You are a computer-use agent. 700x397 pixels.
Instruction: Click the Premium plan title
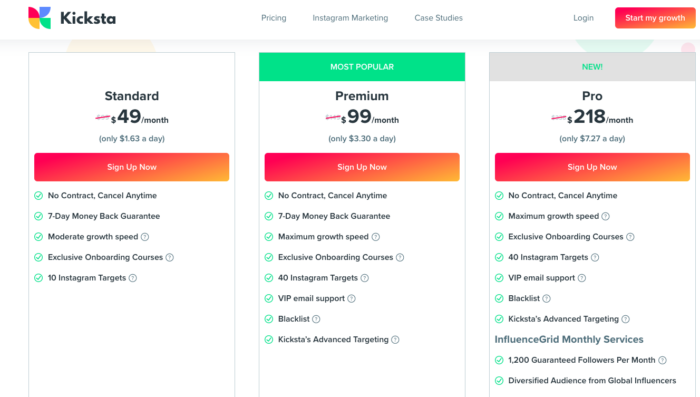click(362, 96)
